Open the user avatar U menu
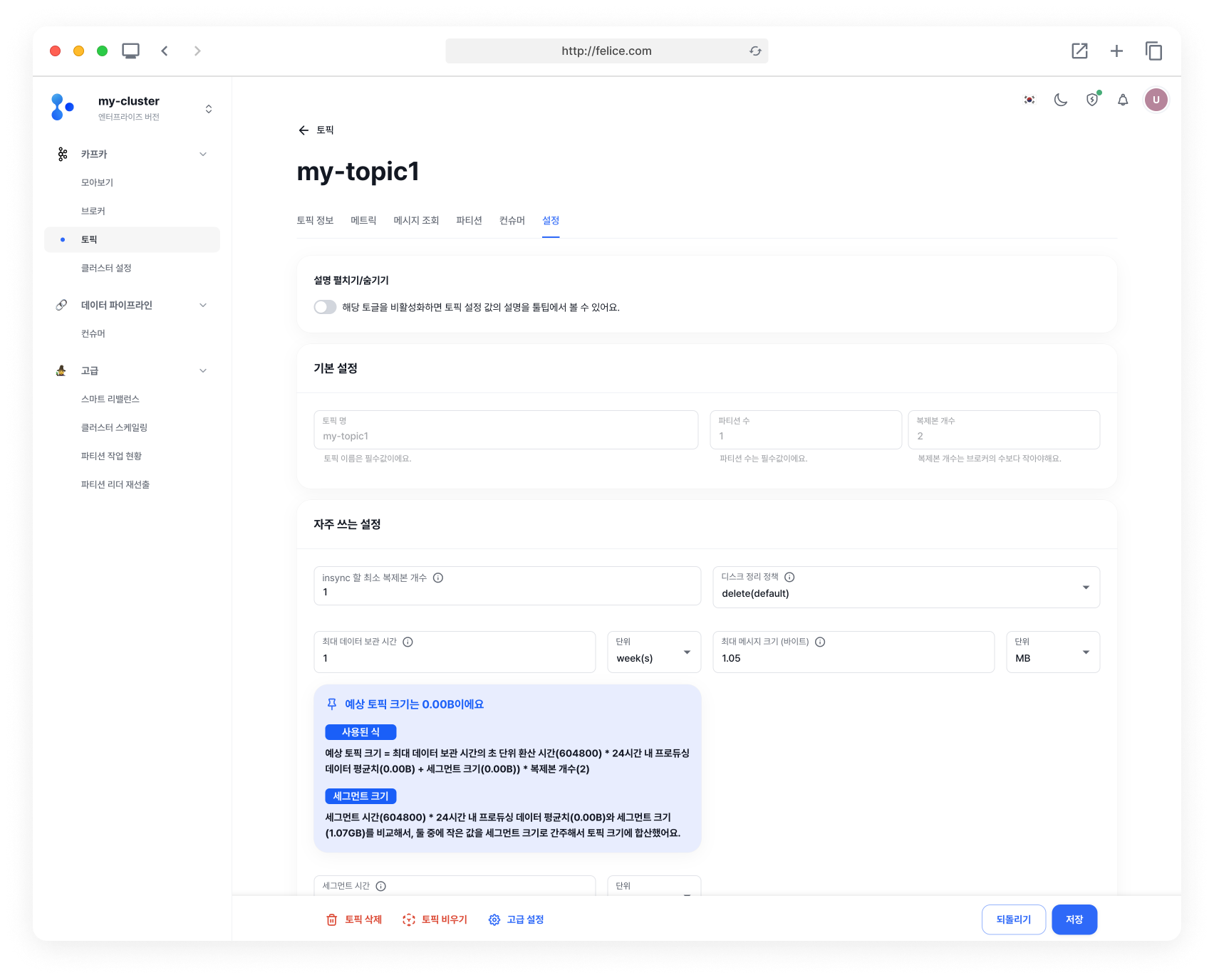1214x980 pixels. click(x=1156, y=100)
